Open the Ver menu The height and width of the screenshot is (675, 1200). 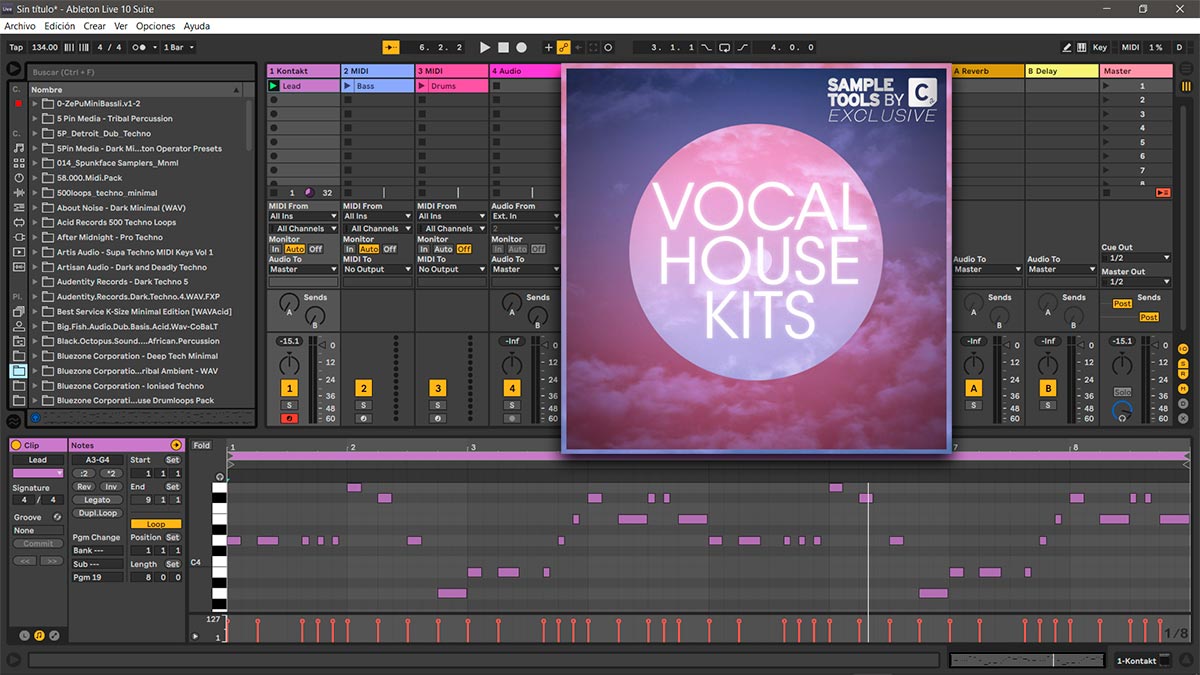121,26
